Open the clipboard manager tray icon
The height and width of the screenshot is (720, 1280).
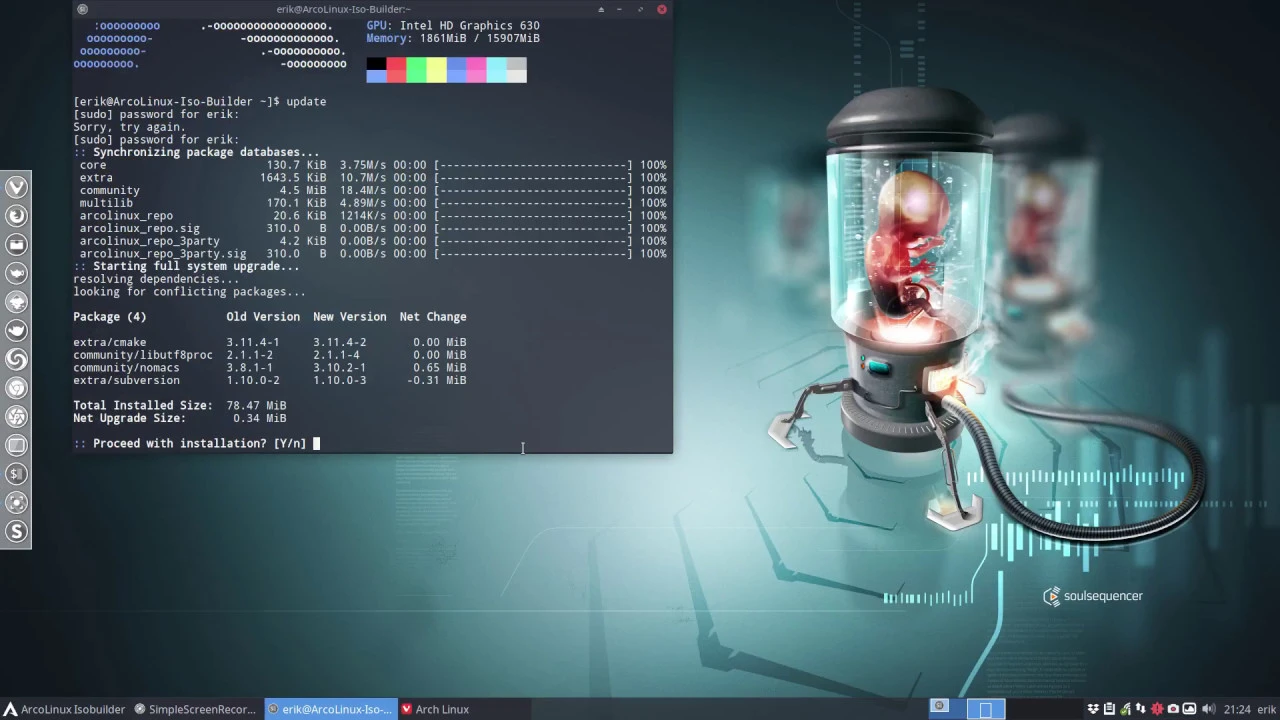[1109, 709]
